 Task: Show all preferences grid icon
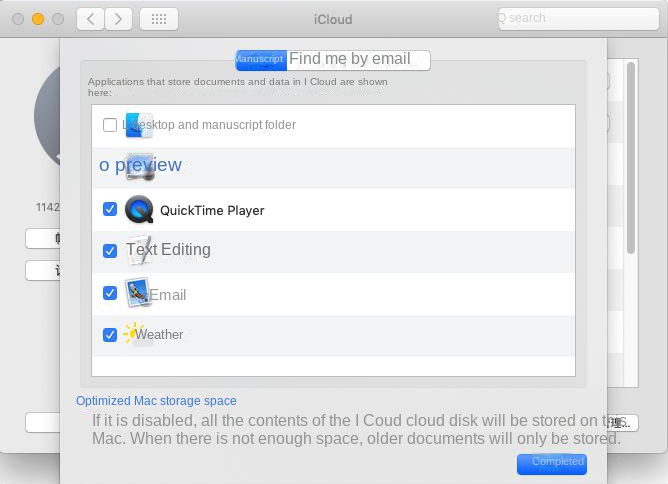pos(159,19)
